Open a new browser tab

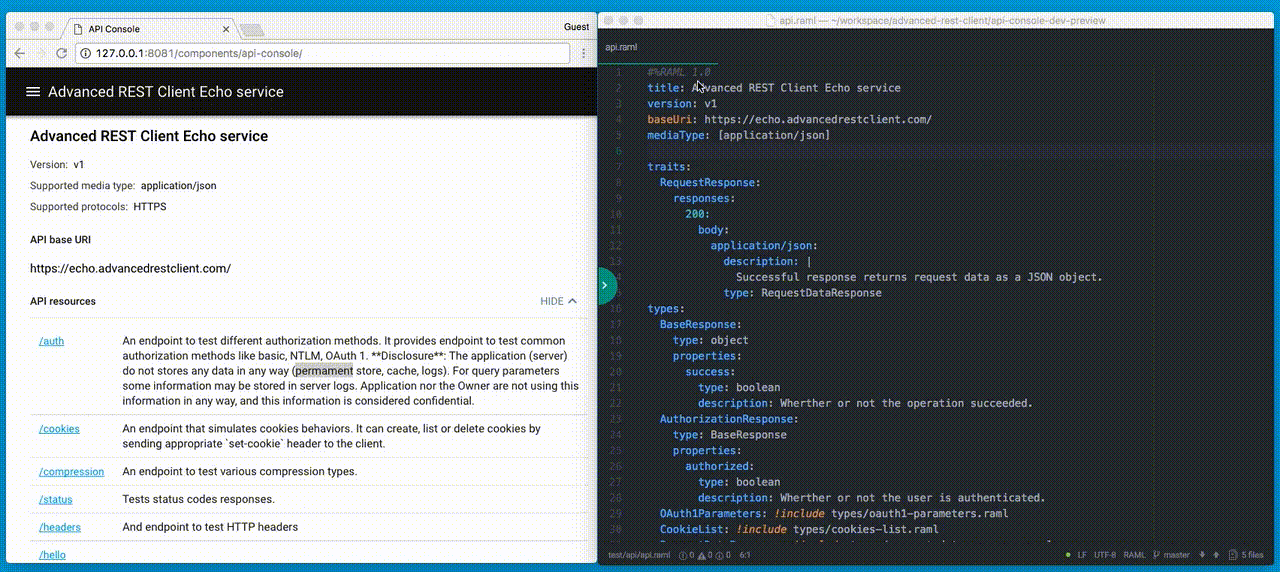251,30
